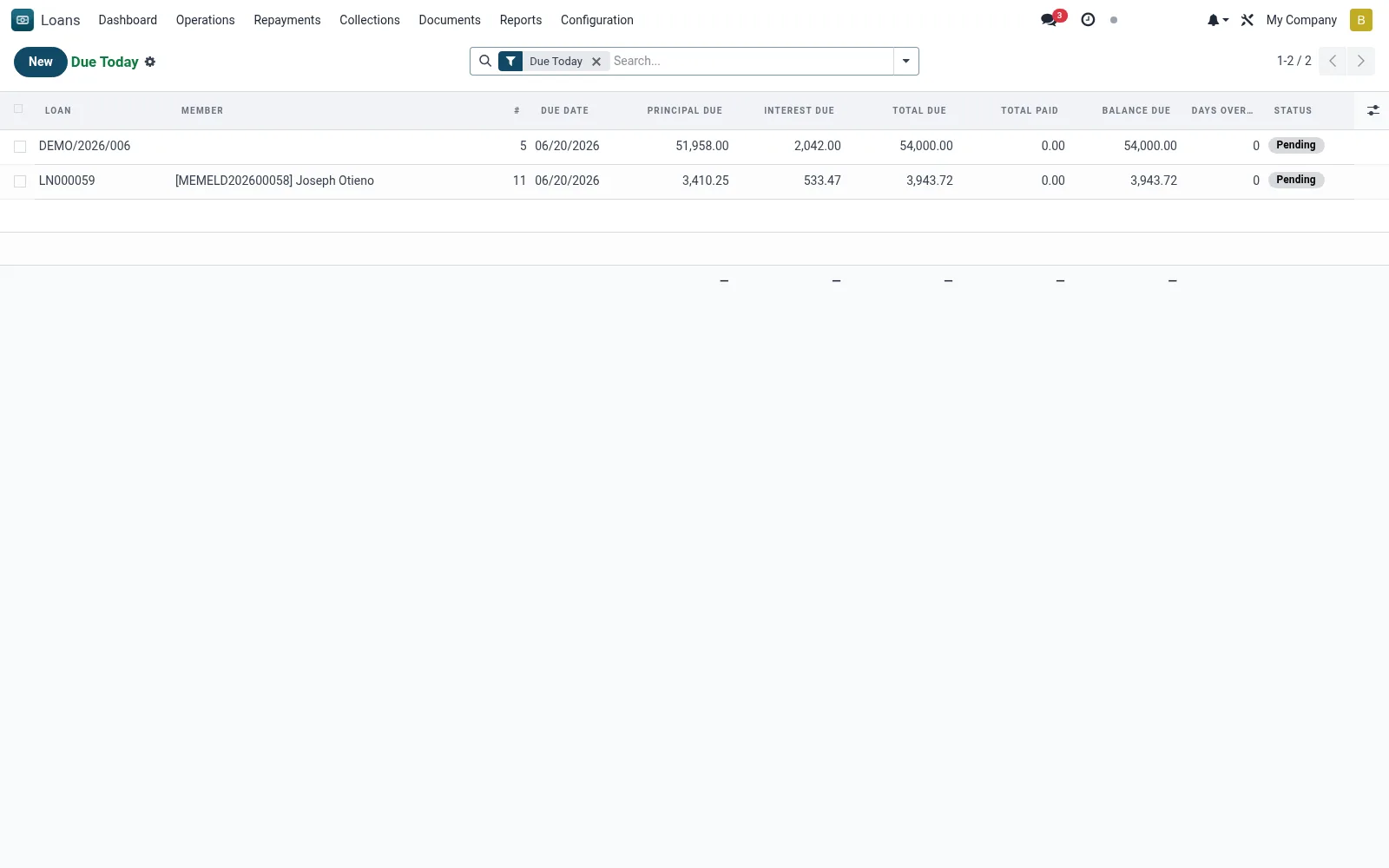Click the search magnifier icon
This screenshot has height=868, width=1389.
coord(485,61)
